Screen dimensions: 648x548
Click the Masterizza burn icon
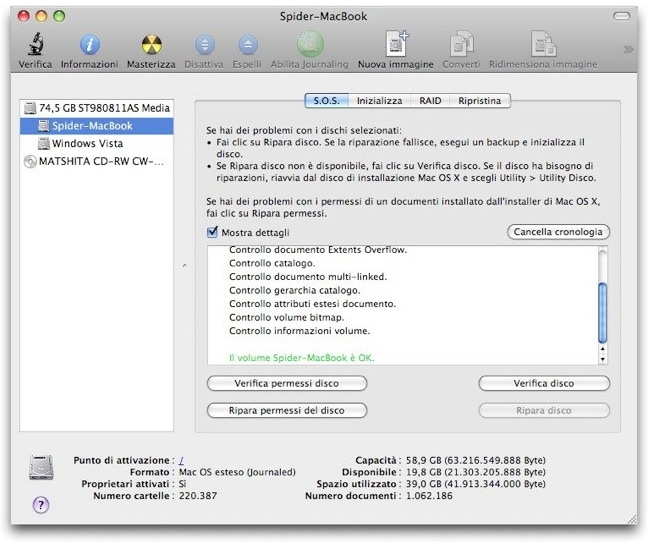(151, 45)
